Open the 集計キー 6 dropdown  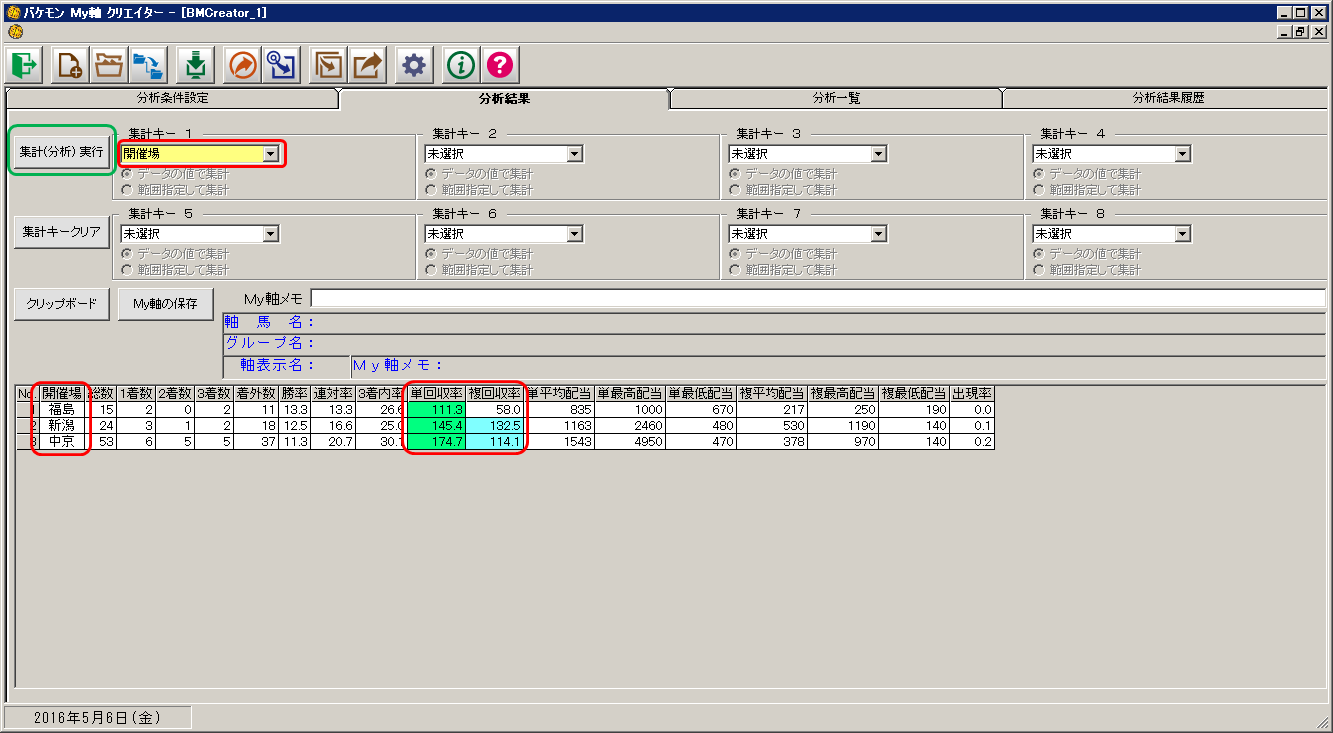tap(574, 234)
